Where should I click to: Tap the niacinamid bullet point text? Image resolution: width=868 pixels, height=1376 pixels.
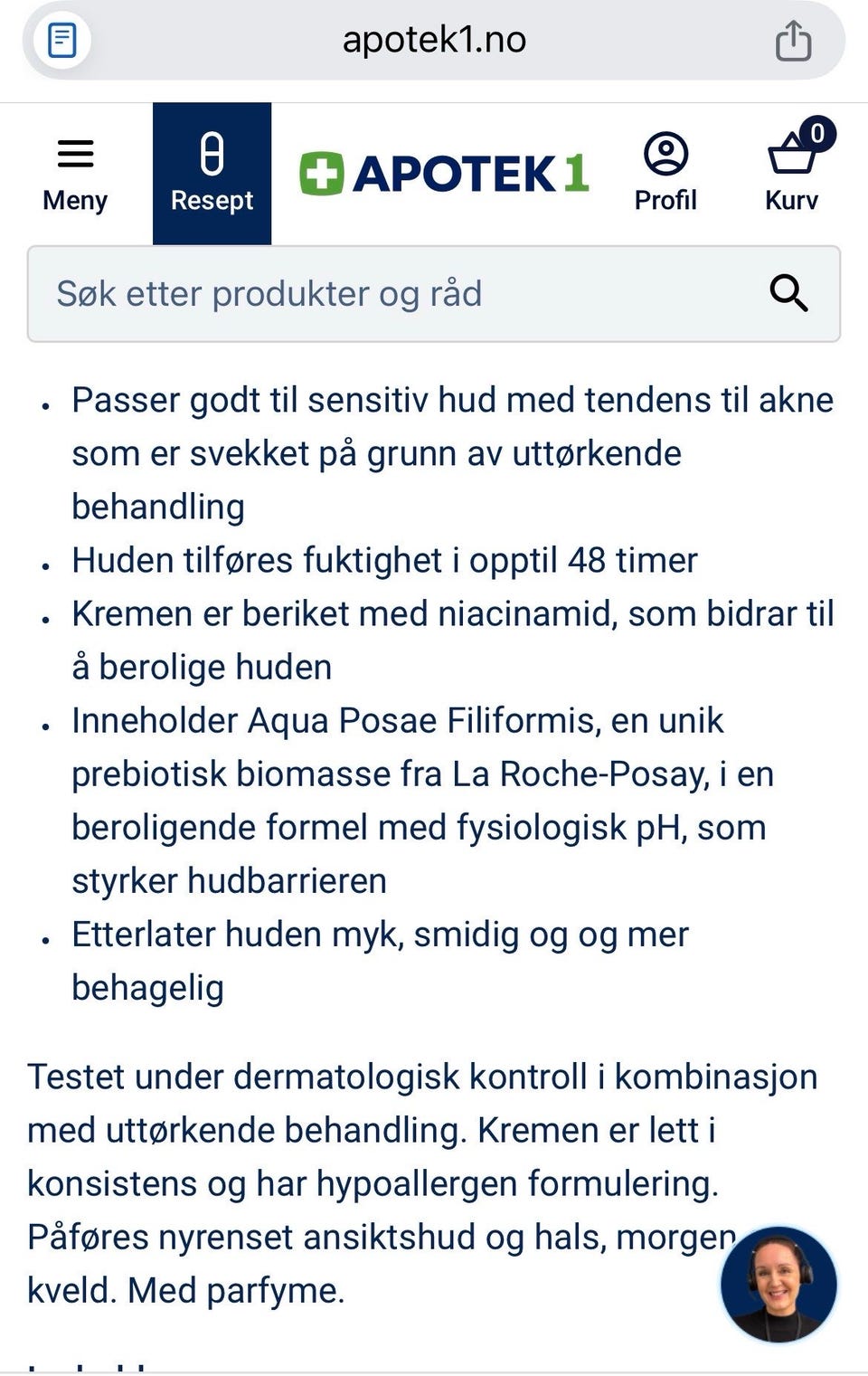point(452,641)
